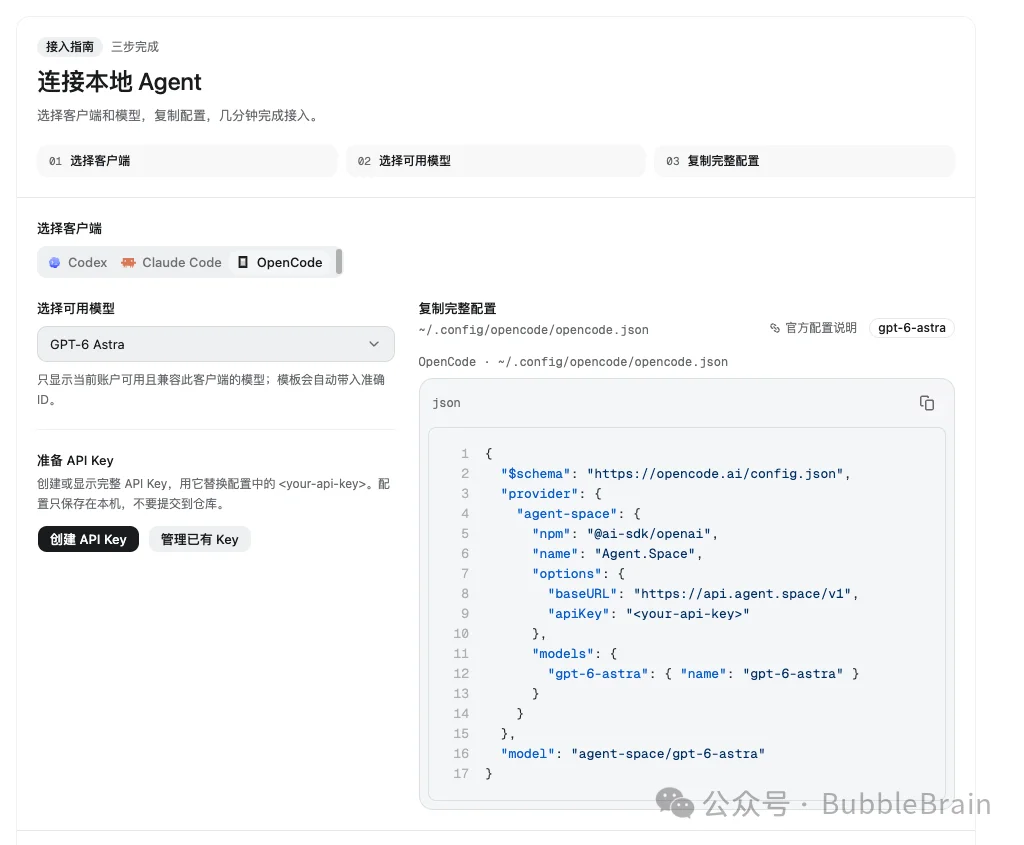This screenshot has height=845, width=1024.
Task: Click the 三步完成 label
Action: point(135,46)
